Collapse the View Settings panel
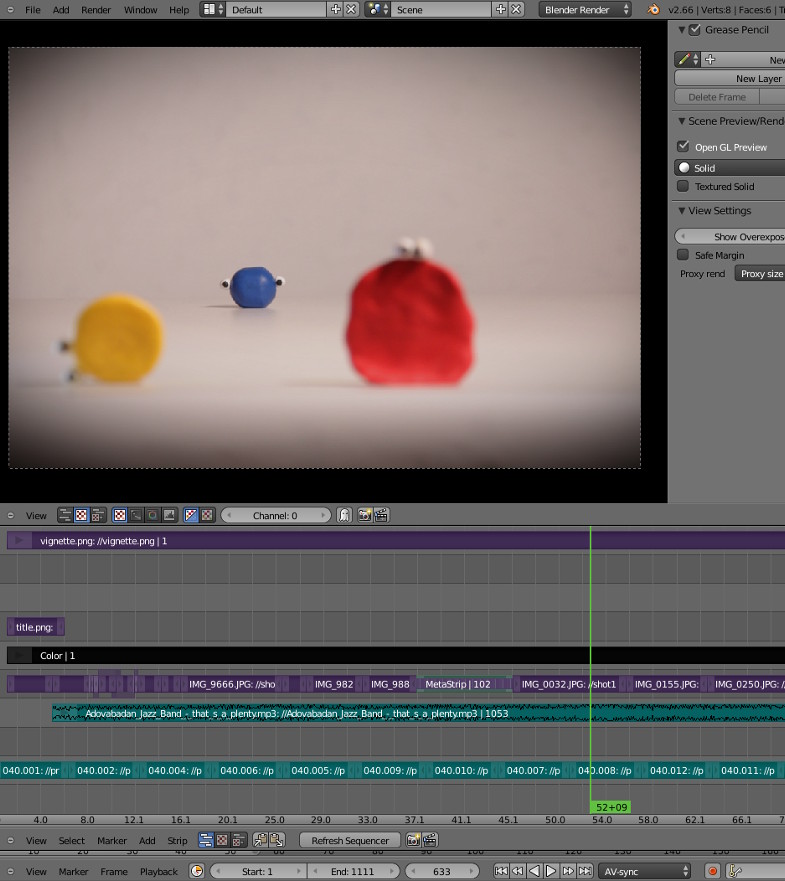The height and width of the screenshot is (881, 785). click(x=682, y=211)
